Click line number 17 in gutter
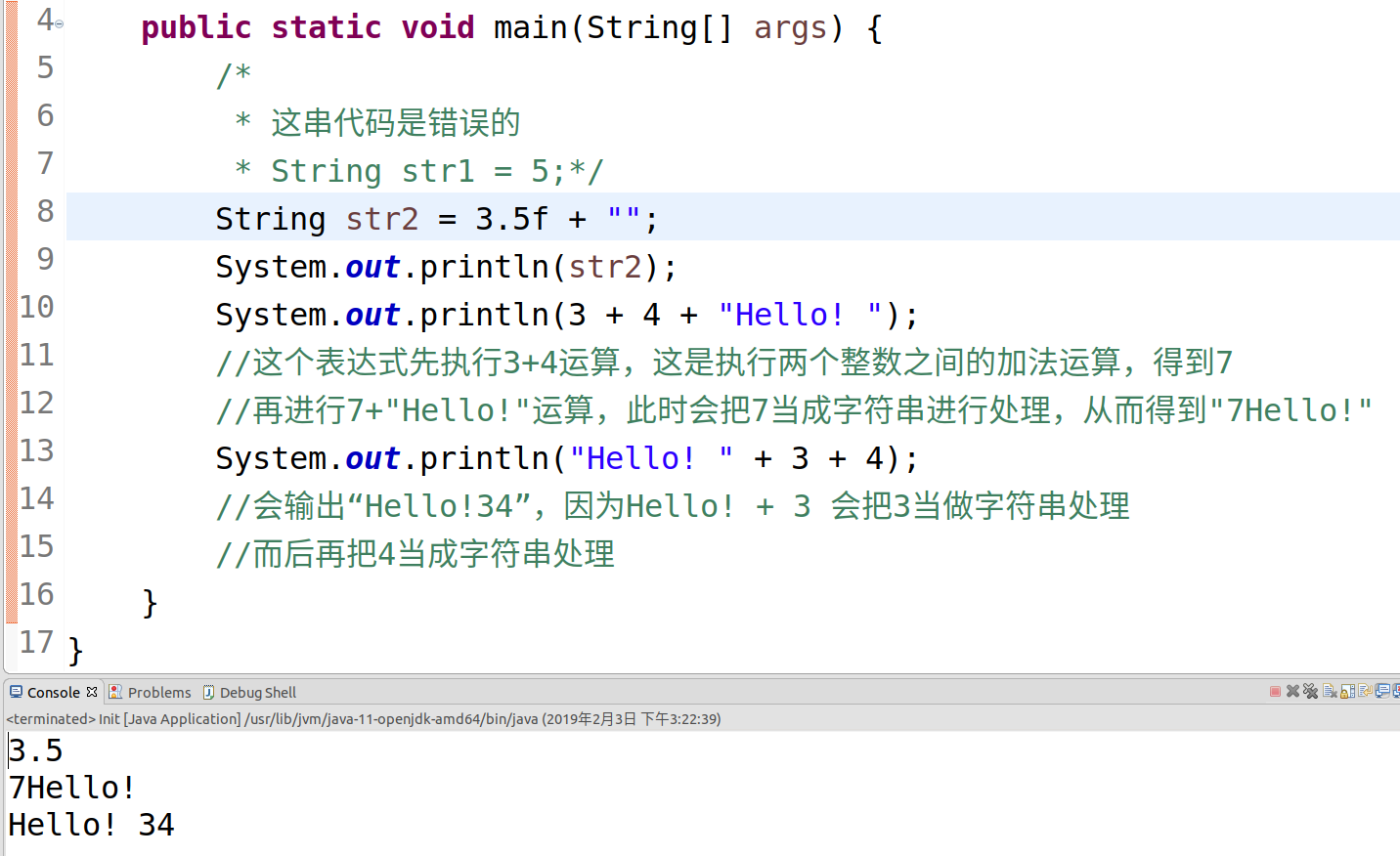The image size is (1400, 856). tap(37, 642)
